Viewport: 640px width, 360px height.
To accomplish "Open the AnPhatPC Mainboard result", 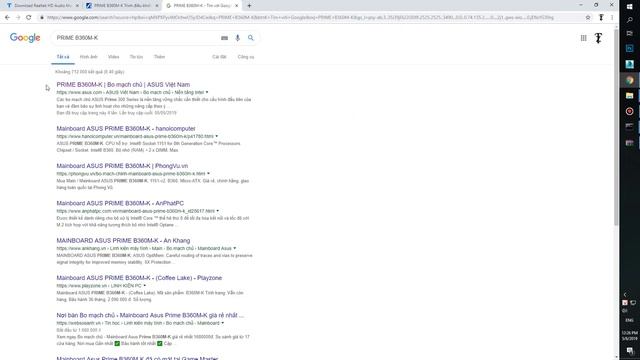I will (120, 203).
